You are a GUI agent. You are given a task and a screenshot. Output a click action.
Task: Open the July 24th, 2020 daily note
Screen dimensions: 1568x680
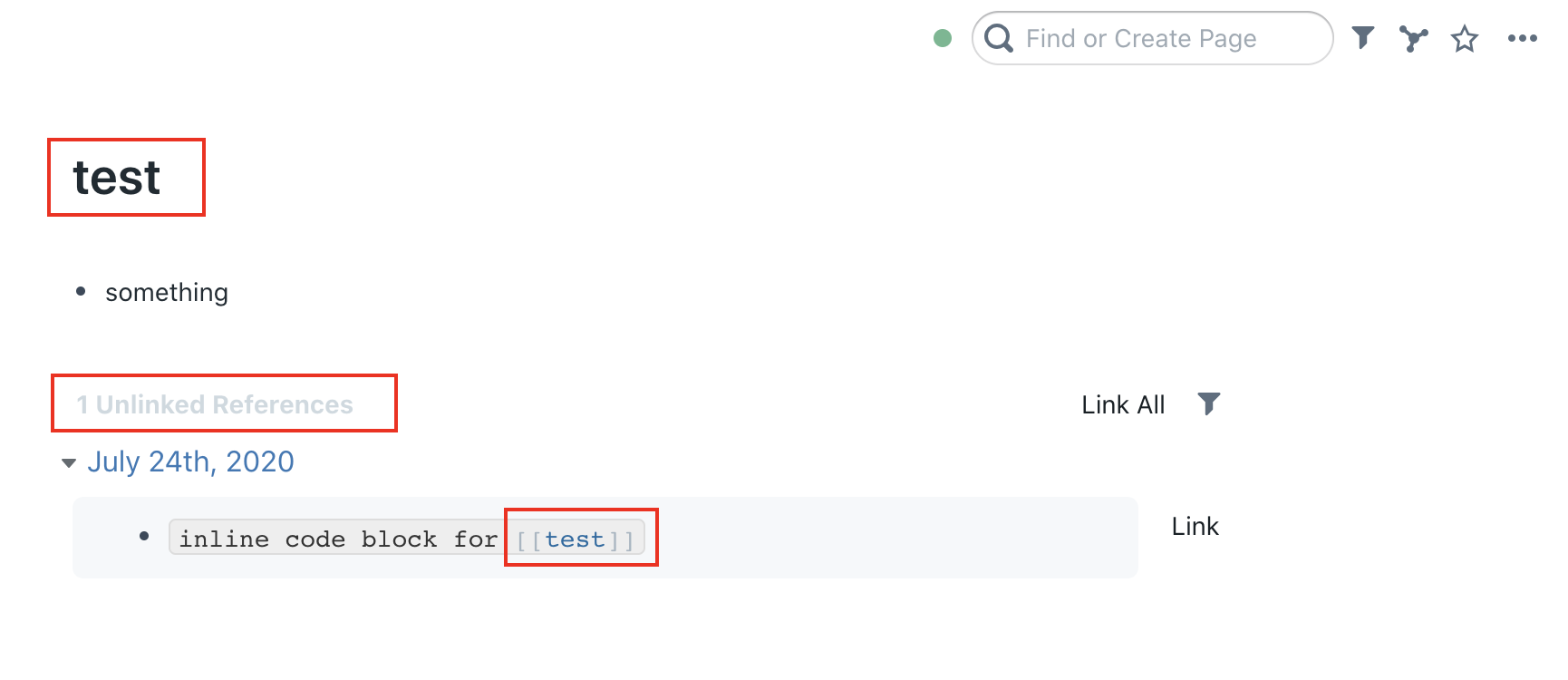[x=190, y=461]
